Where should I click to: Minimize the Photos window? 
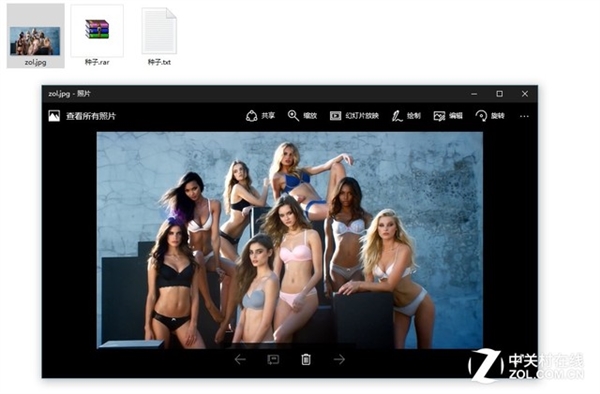(x=474, y=94)
